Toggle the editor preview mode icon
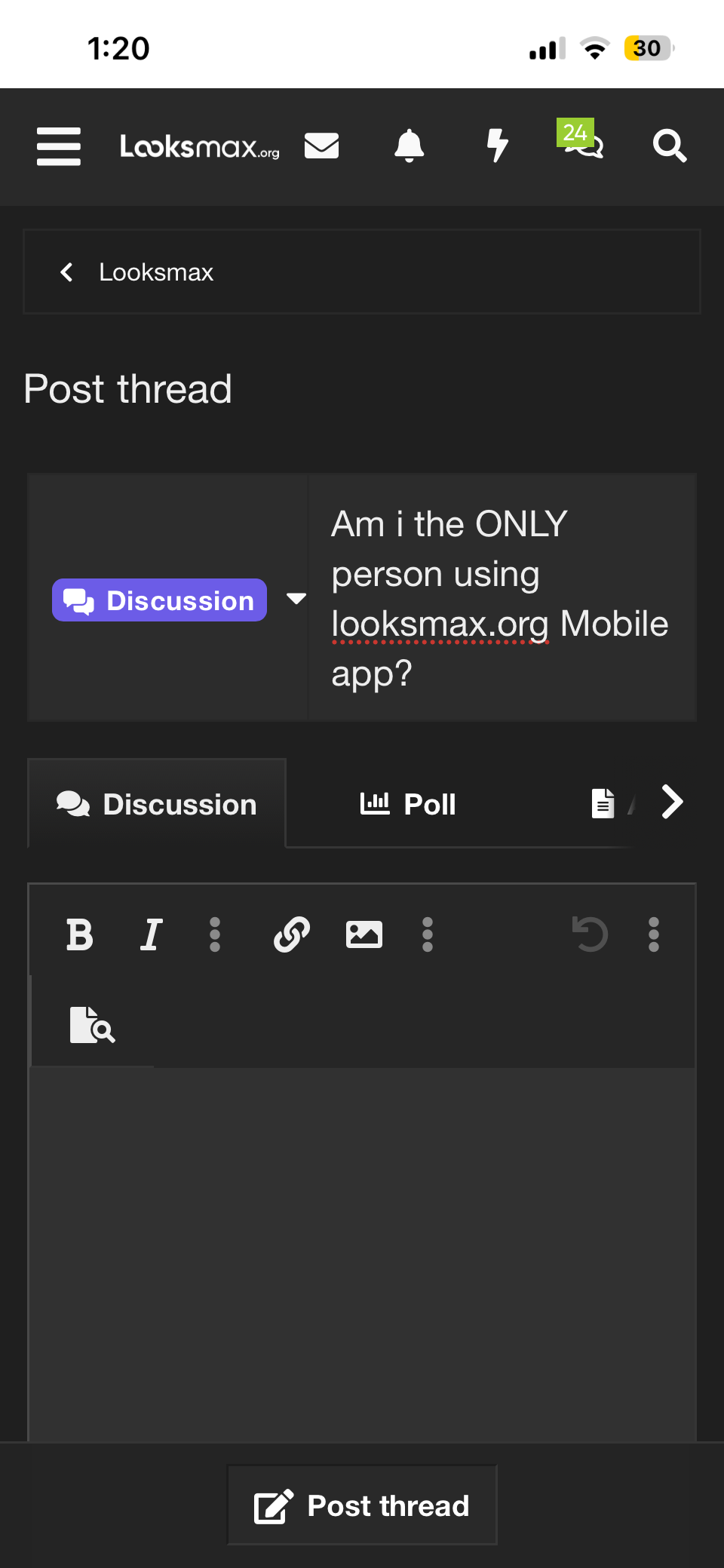 point(92,1024)
